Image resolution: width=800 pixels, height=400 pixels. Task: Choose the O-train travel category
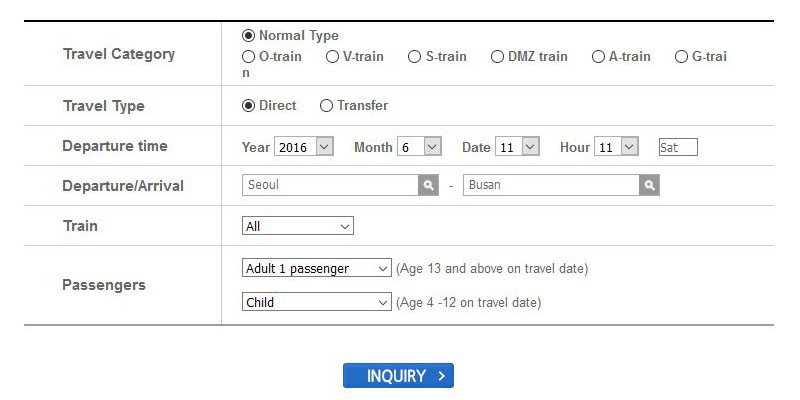[x=249, y=57]
